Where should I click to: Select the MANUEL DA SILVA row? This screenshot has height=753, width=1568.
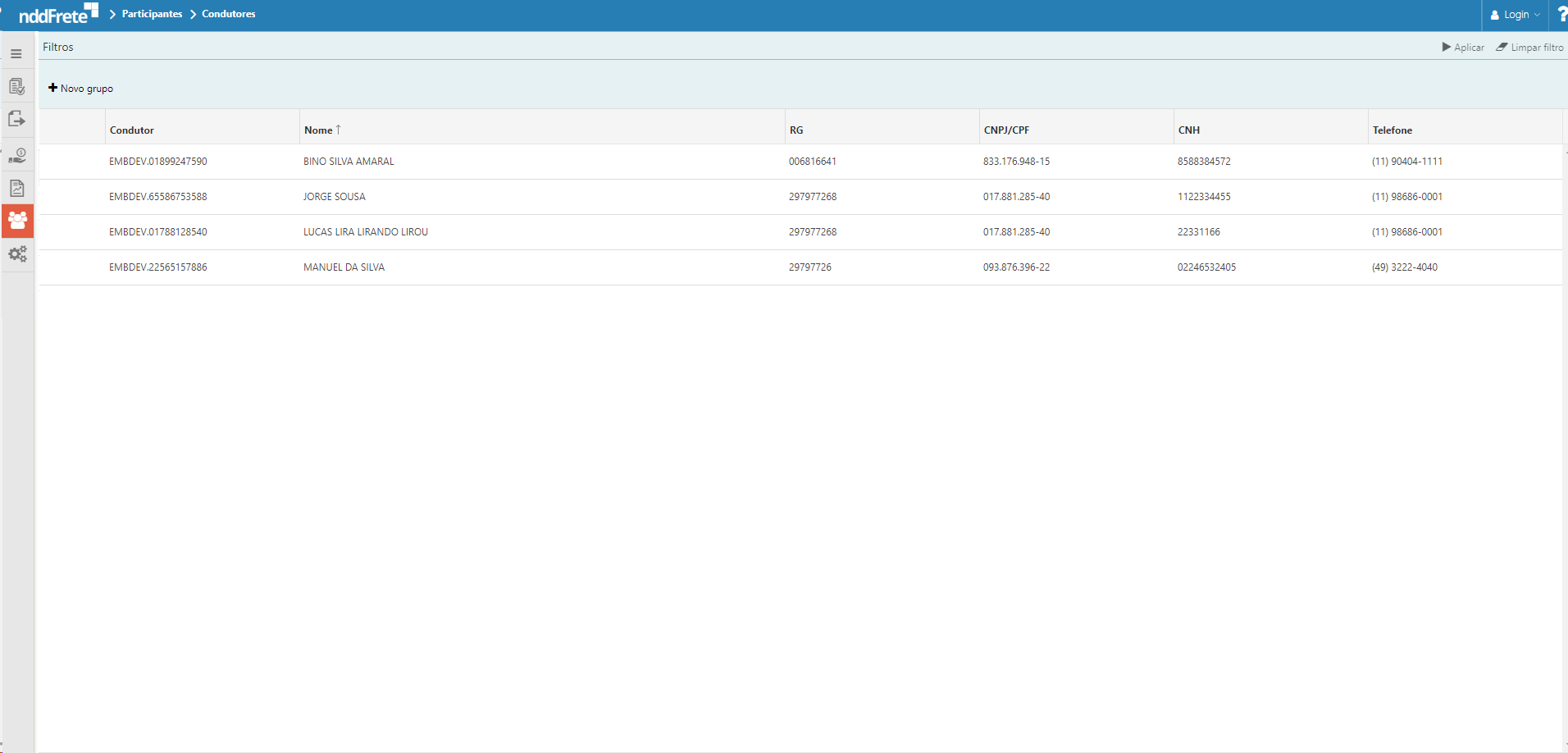click(x=344, y=267)
